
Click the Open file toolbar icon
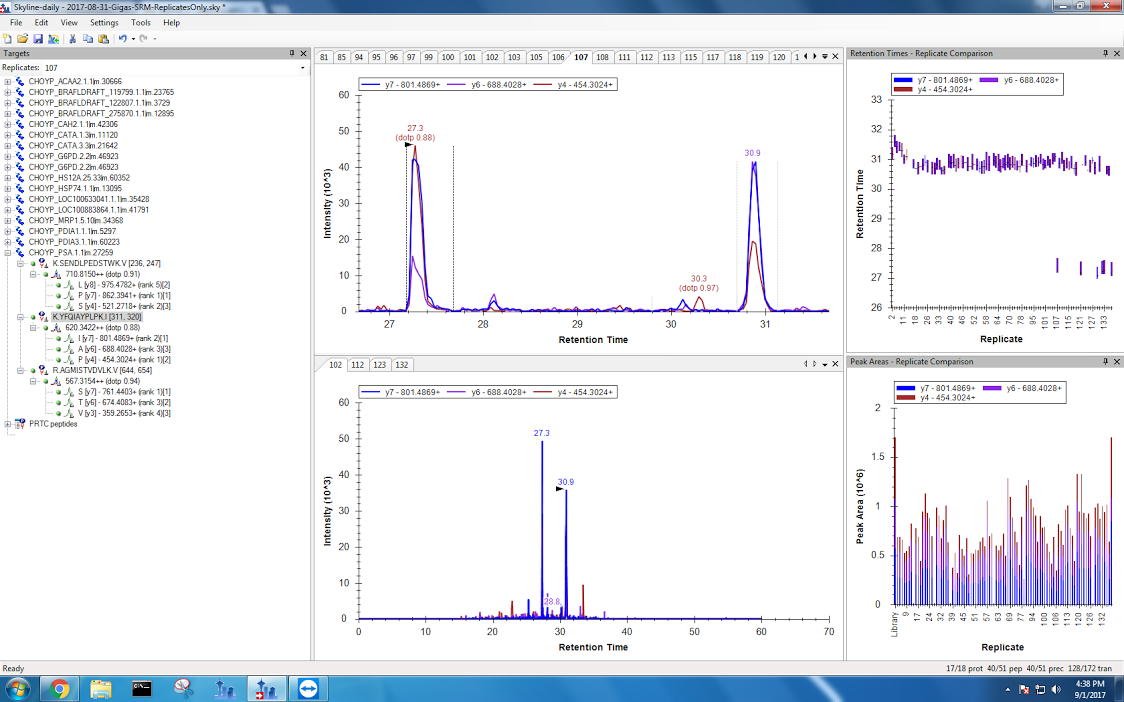pos(22,38)
